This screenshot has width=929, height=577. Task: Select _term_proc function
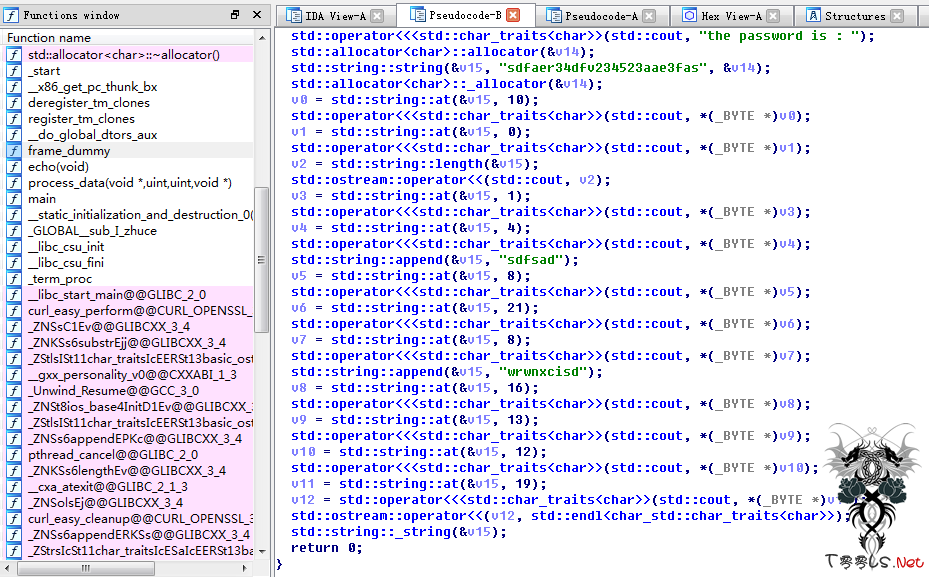(129, 278)
